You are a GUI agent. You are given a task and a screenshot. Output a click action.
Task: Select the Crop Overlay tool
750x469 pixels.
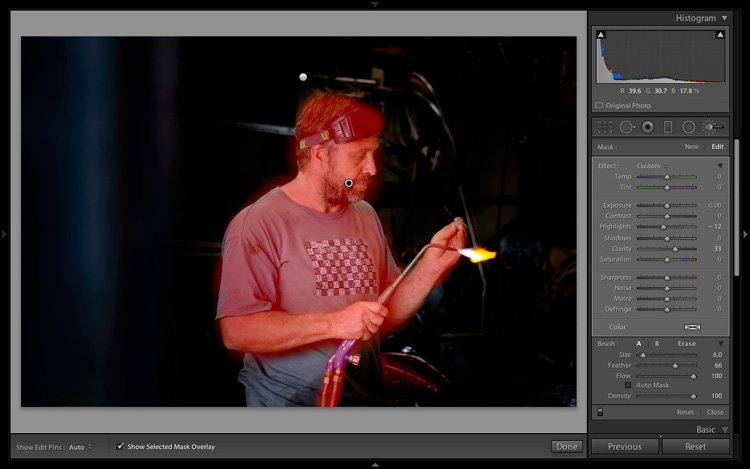tap(604, 127)
